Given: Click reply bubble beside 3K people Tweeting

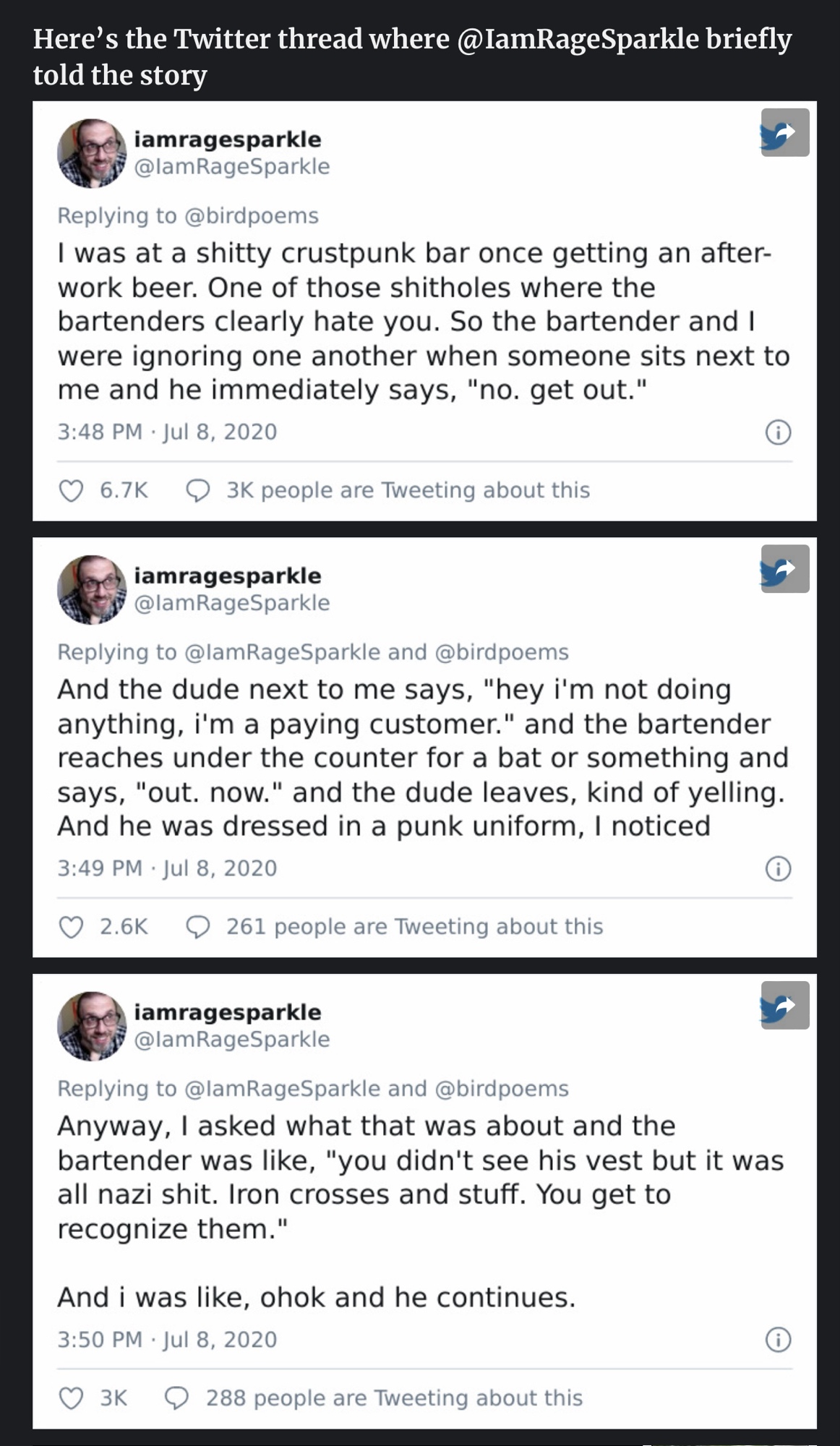Looking at the screenshot, I should 198,491.
